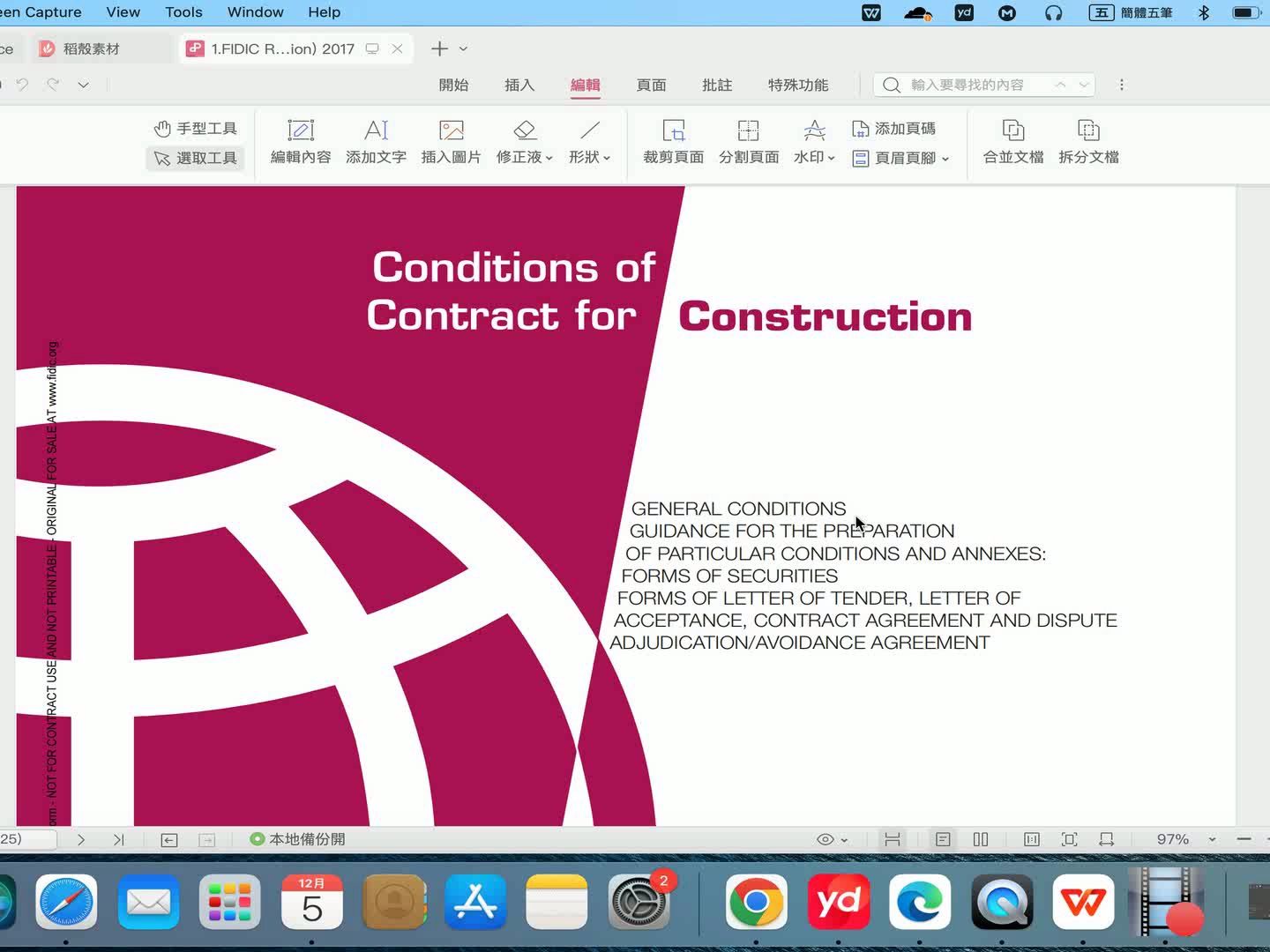Viewport: 1270px width, 952px height.
Task: Open the Start (開始) ribbon tab
Action: click(x=453, y=85)
